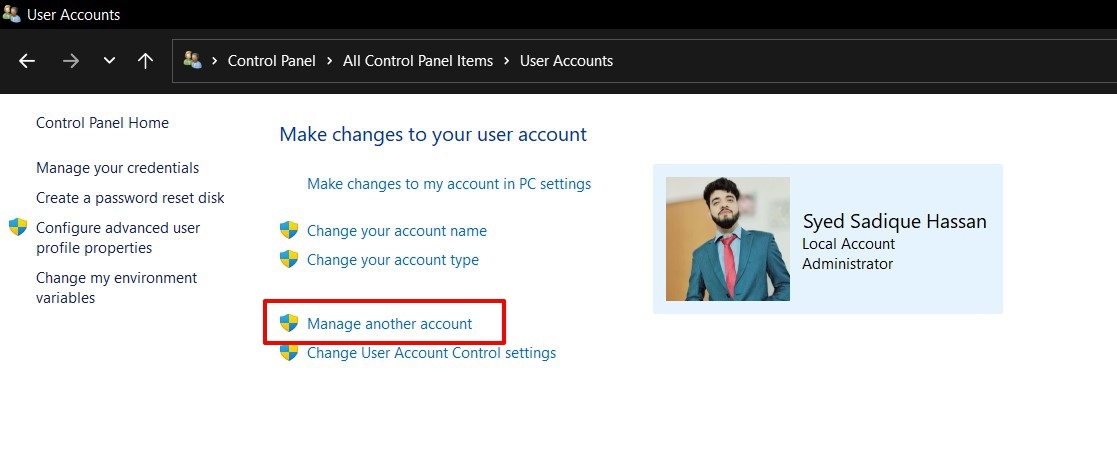
Task: Open Control Panel Home link
Action: [102, 123]
